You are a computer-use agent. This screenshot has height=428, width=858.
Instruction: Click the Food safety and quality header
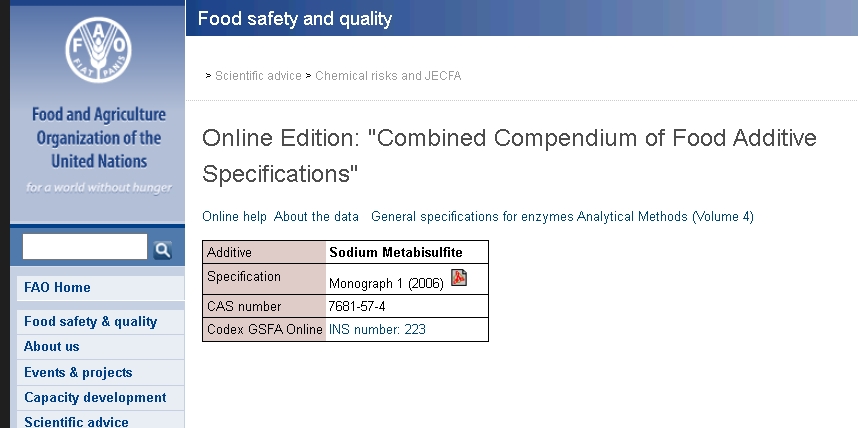295,19
